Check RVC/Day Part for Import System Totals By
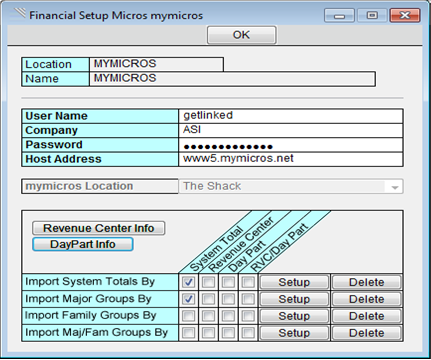431x360 pixels. click(x=248, y=282)
